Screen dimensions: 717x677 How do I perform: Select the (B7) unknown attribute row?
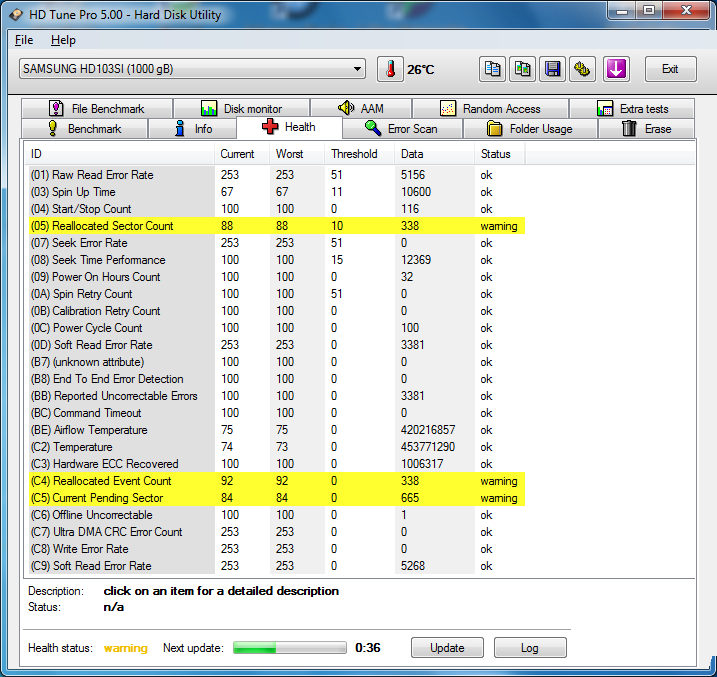(x=277, y=362)
